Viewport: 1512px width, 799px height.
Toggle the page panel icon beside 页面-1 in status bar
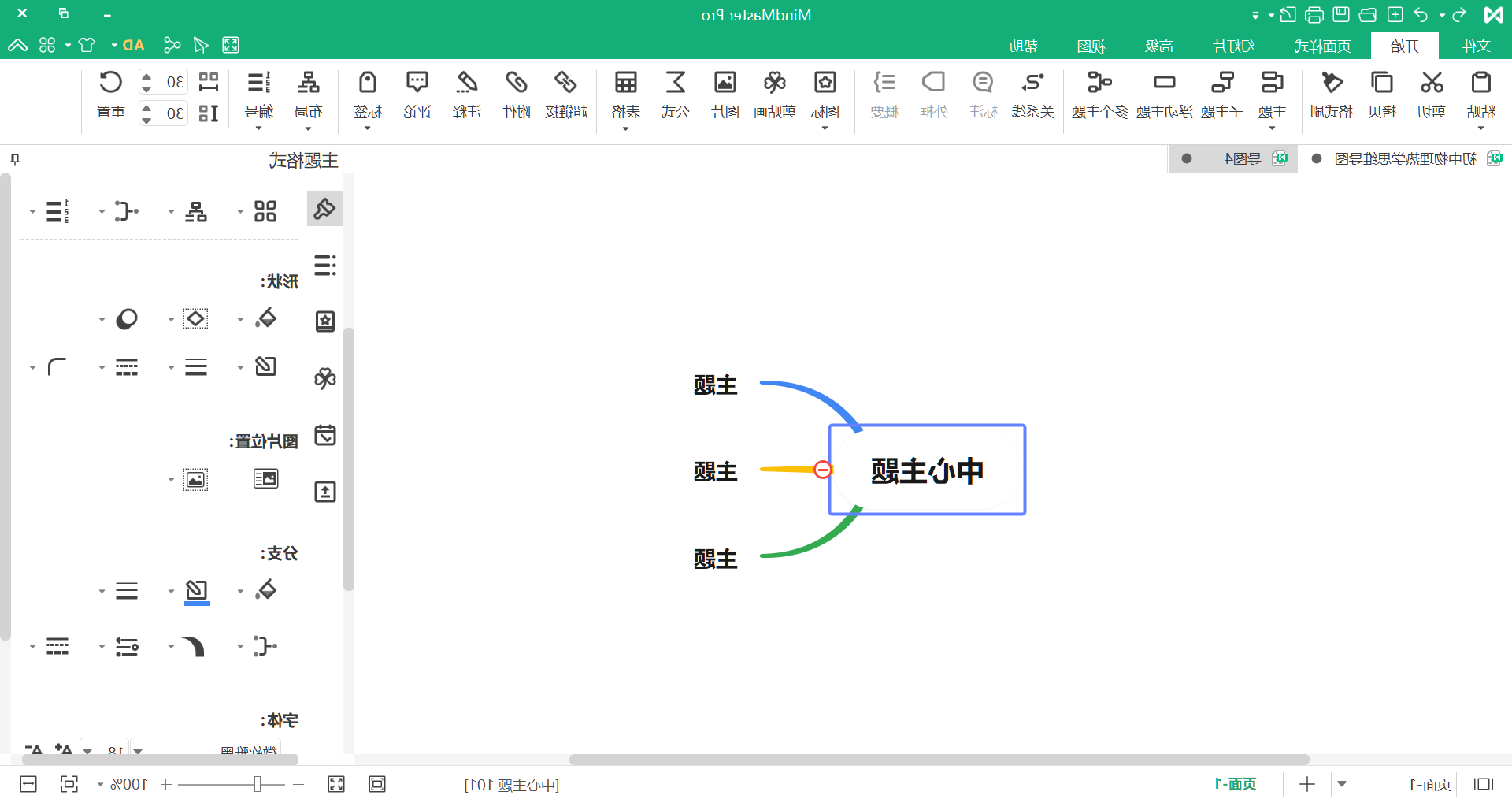1484,784
